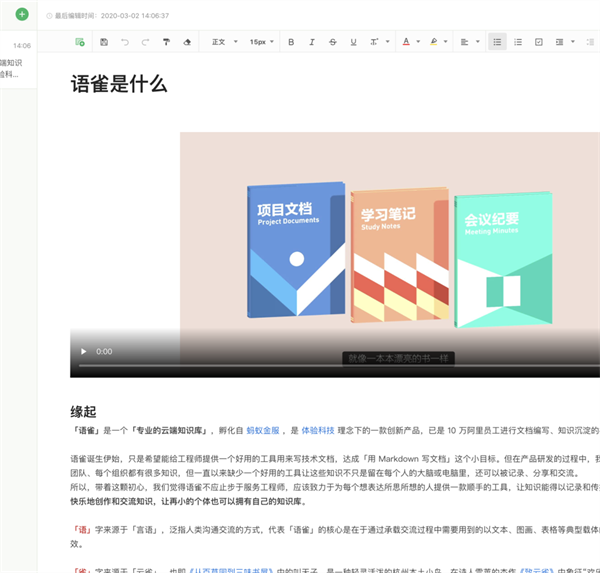600x573 pixels.
Task: Click the increase indent icon
Action: (x=559, y=42)
